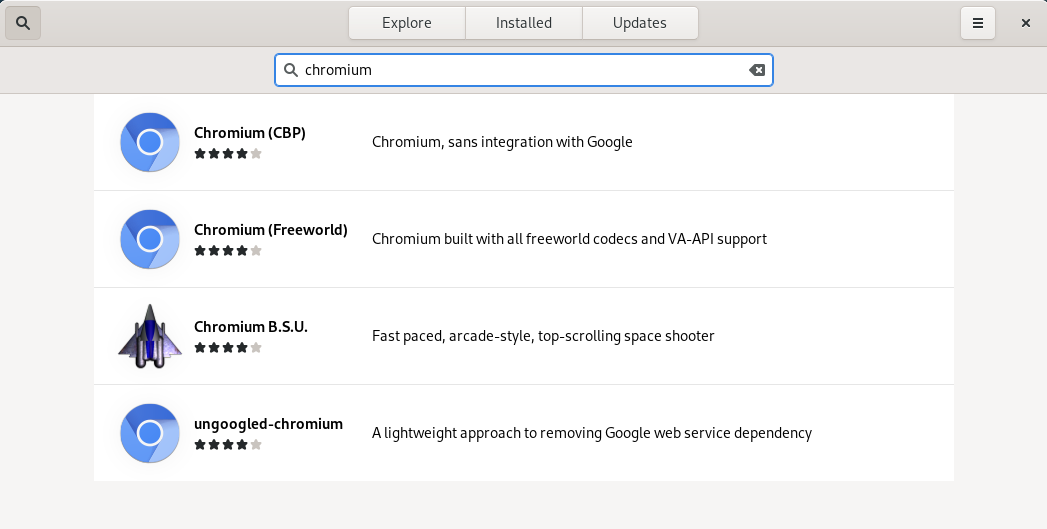Viewport: 1047px width, 529px height.
Task: Click the Chromium (Freeworld) app icon
Action: (150, 239)
